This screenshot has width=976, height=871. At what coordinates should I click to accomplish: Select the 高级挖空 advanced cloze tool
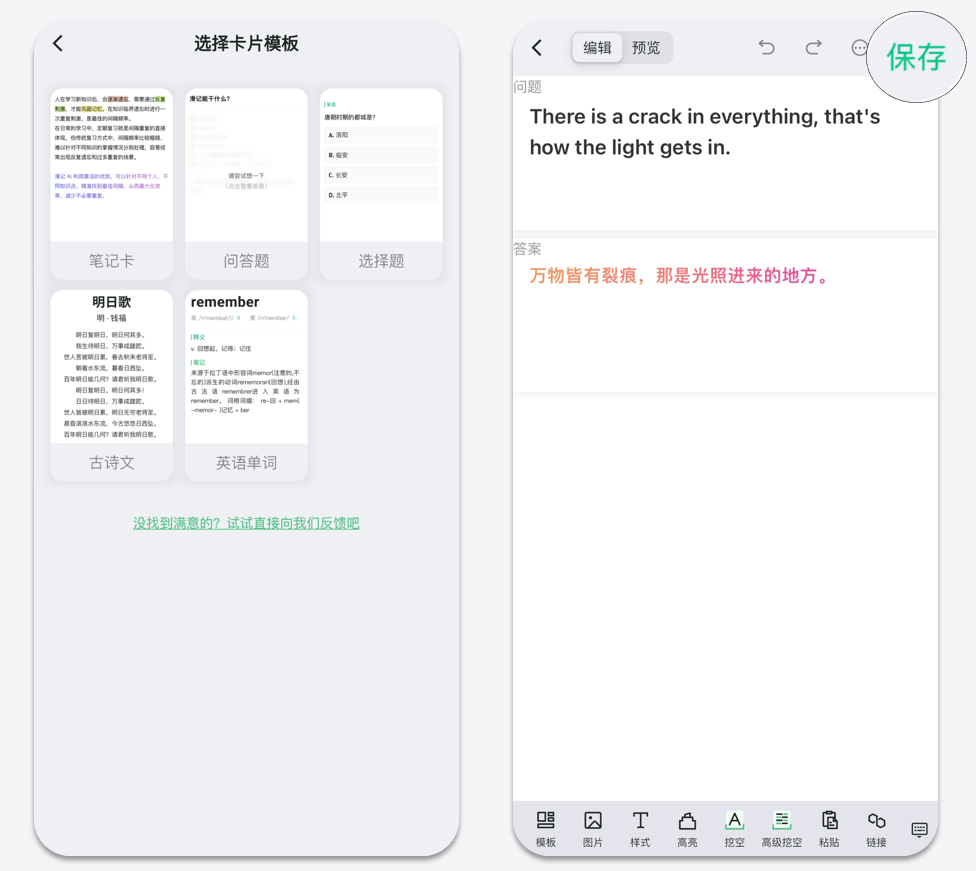pos(782,828)
